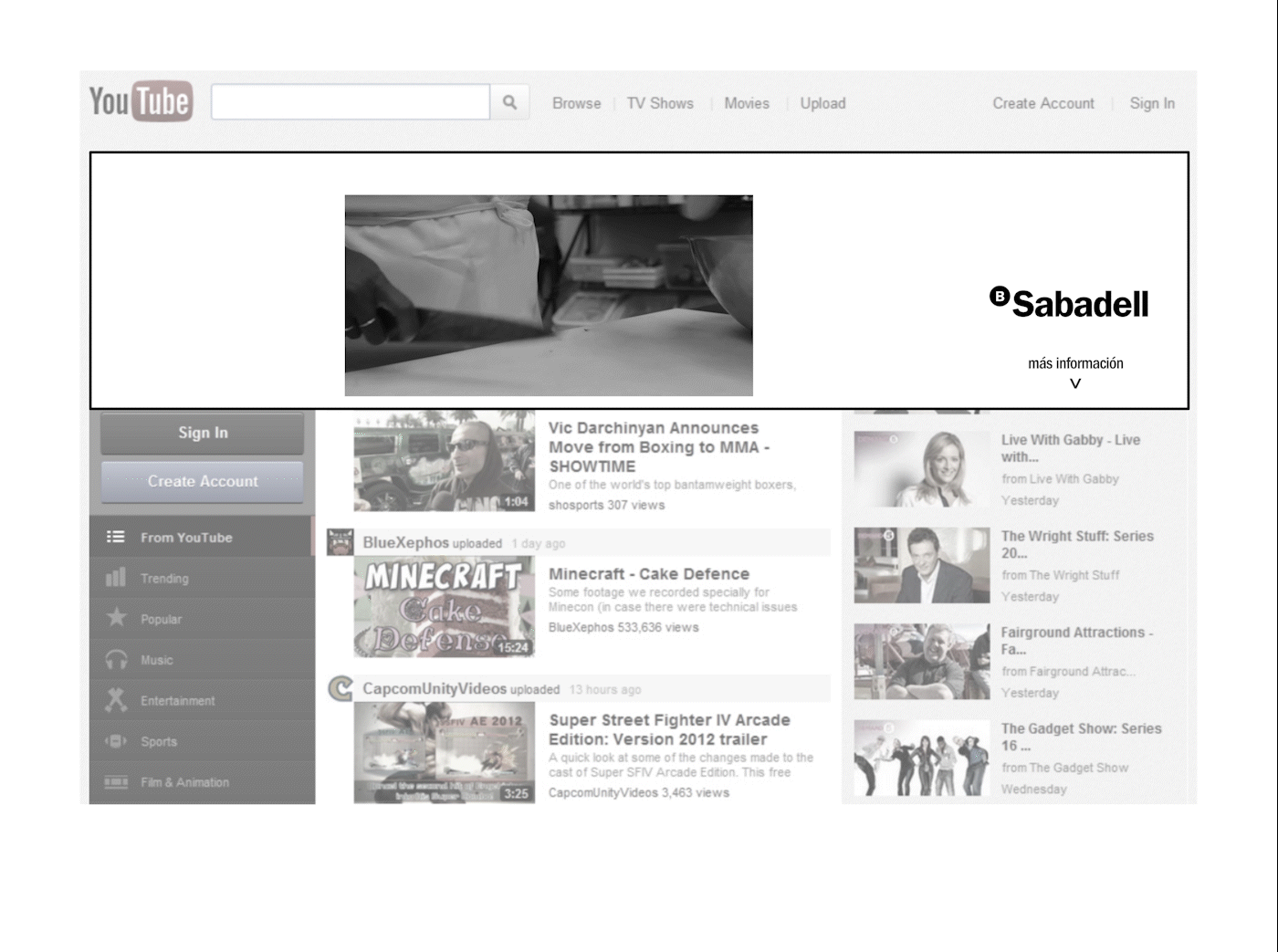This screenshot has height=952, width=1278.
Task: Click Sign In in the header
Action: click(1152, 103)
